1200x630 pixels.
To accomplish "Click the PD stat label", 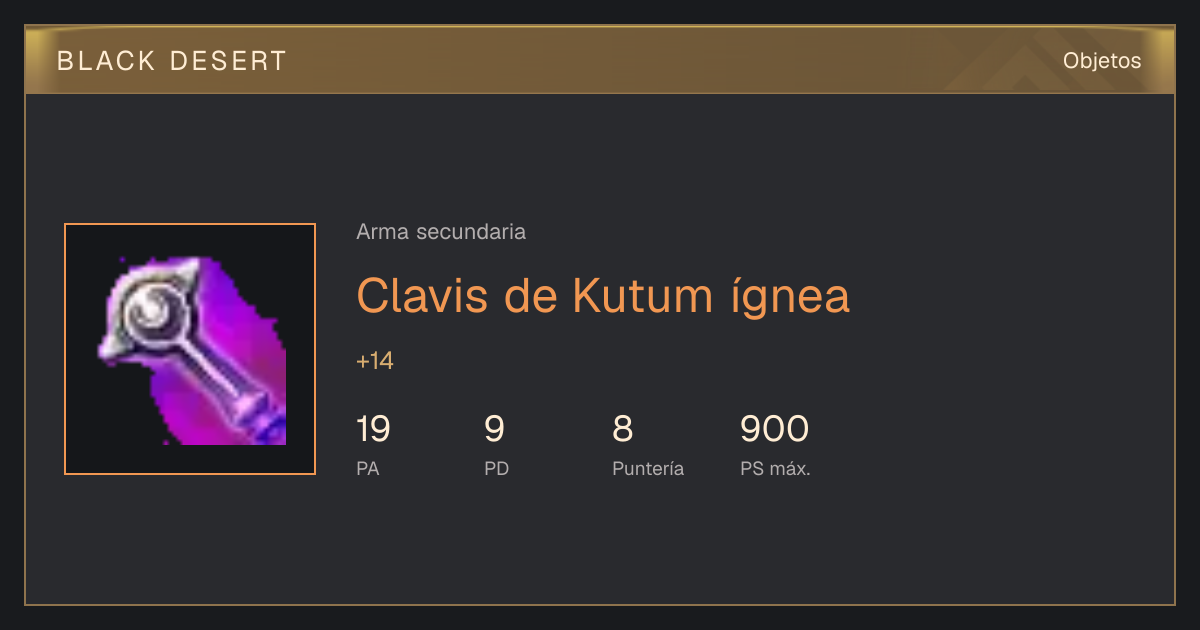I will point(497,468).
